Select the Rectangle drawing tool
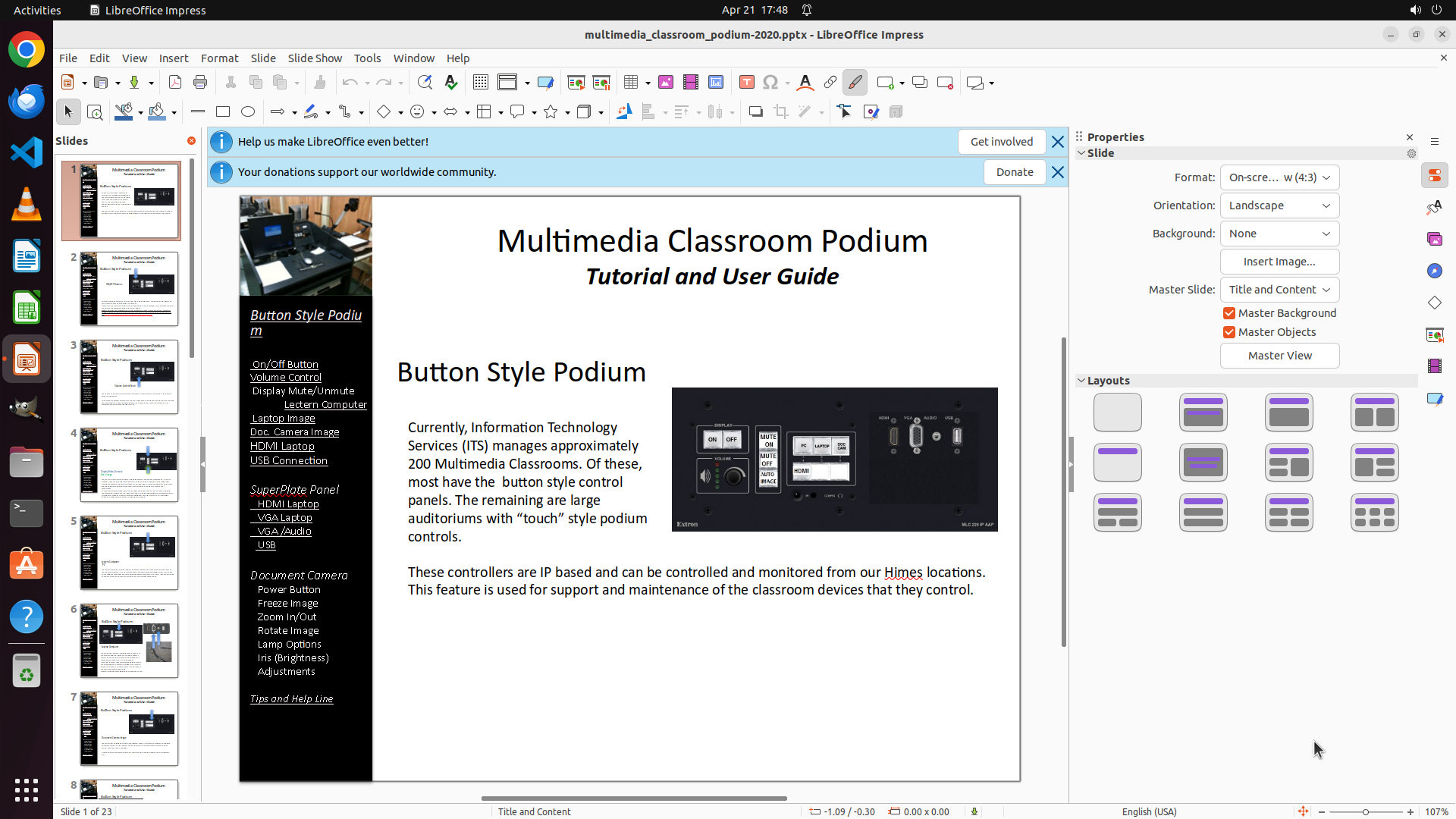Viewport: 1456px width, 819px height. pos(223,112)
